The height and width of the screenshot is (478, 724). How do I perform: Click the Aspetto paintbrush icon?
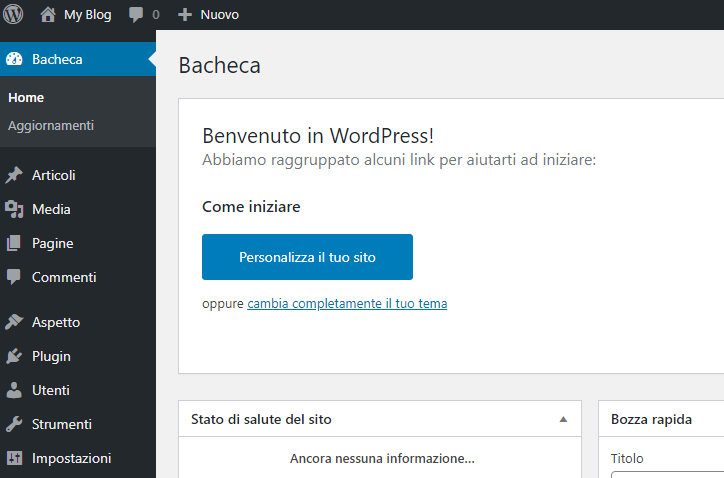[x=14, y=322]
